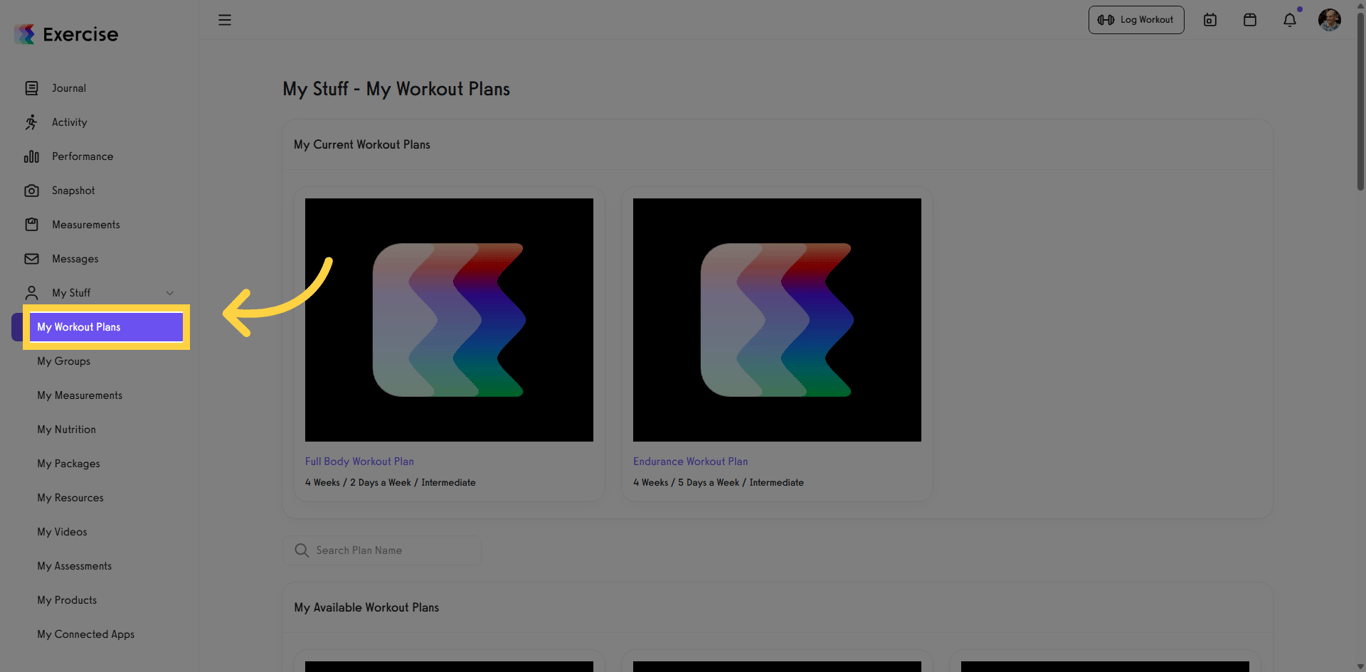
Task: Click the Log Workout button
Action: [1136, 20]
